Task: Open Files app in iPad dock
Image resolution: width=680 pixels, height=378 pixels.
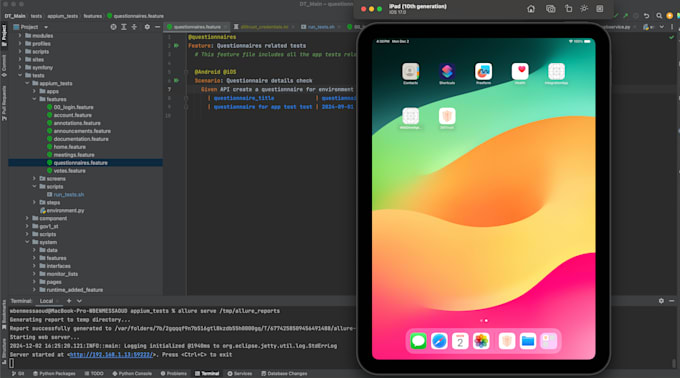Action: (x=528, y=341)
